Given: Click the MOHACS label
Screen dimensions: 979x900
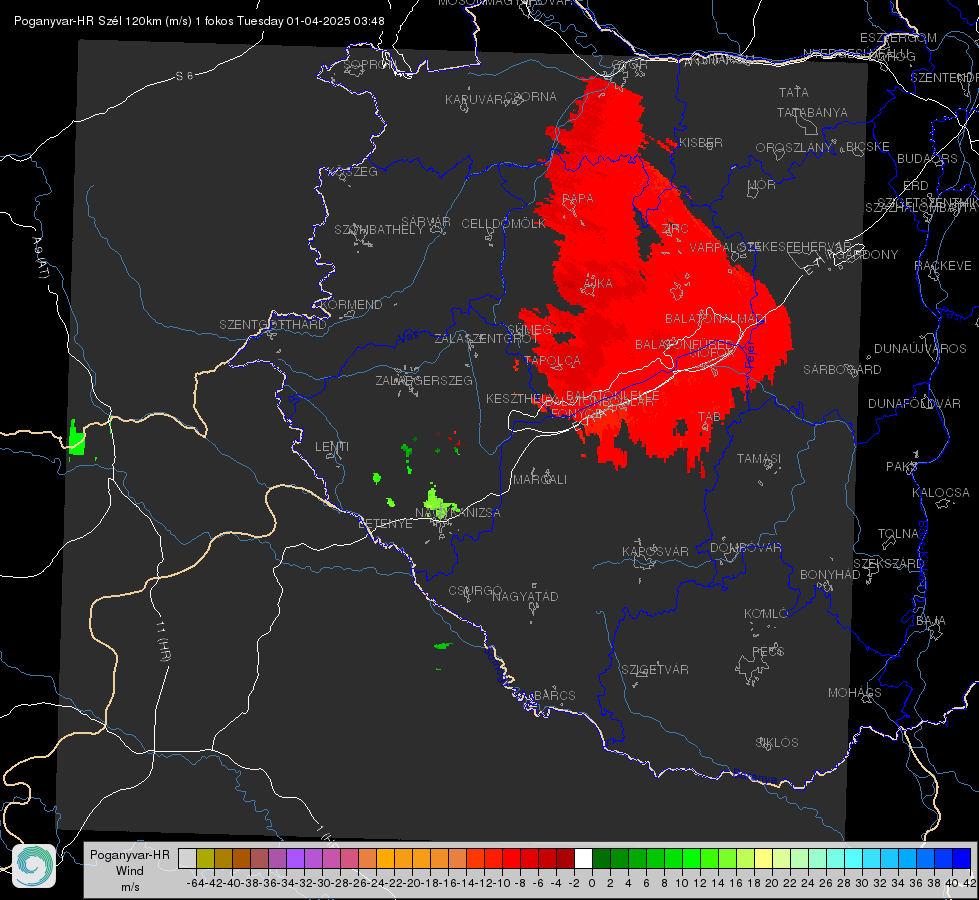Looking at the screenshot, I should 855,692.
